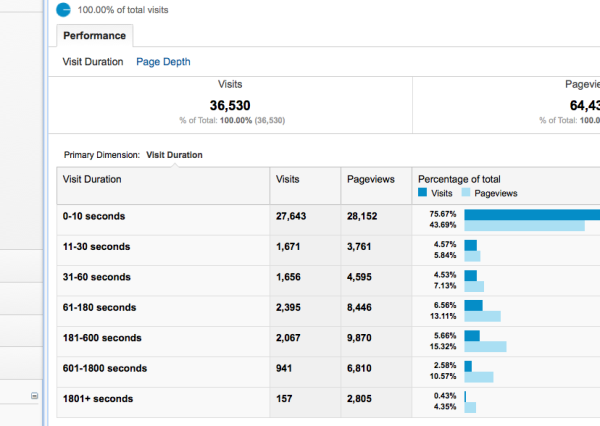Select the Visit Duration view
Viewport: 600px width, 426px height.
[x=93, y=62]
